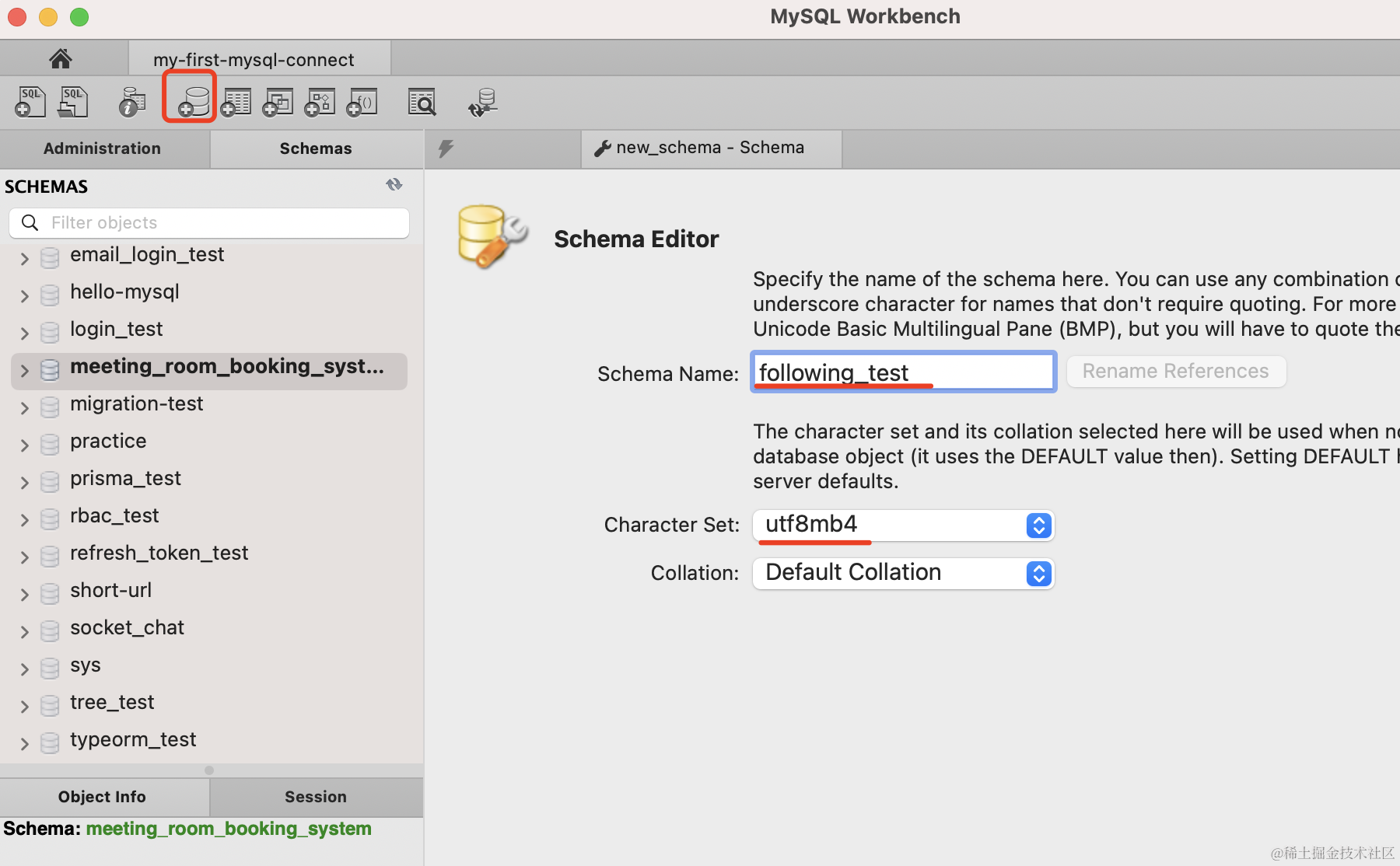Click the lightning bolt query tab icon
The height and width of the screenshot is (866, 1400).
(x=446, y=148)
